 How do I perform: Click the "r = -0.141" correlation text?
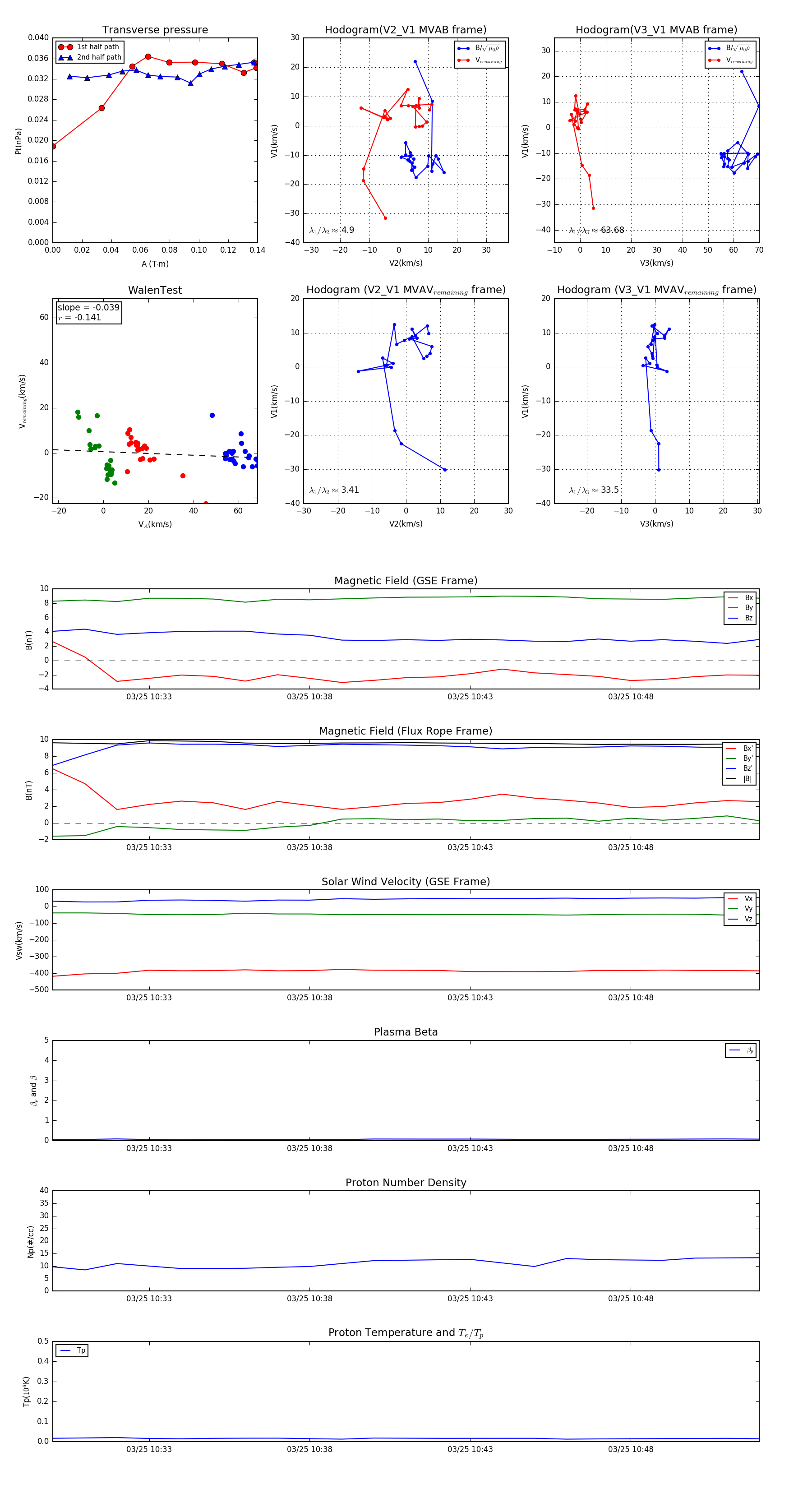tap(80, 317)
